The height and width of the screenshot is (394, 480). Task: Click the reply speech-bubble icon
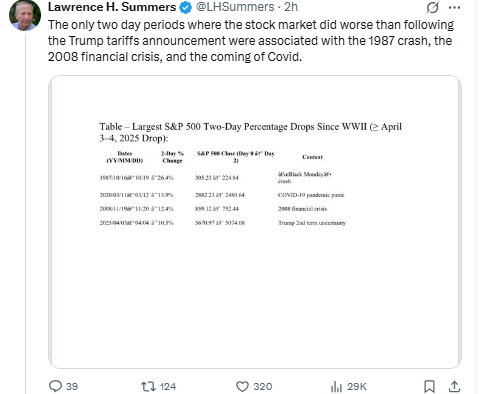pyautogui.click(x=55, y=386)
